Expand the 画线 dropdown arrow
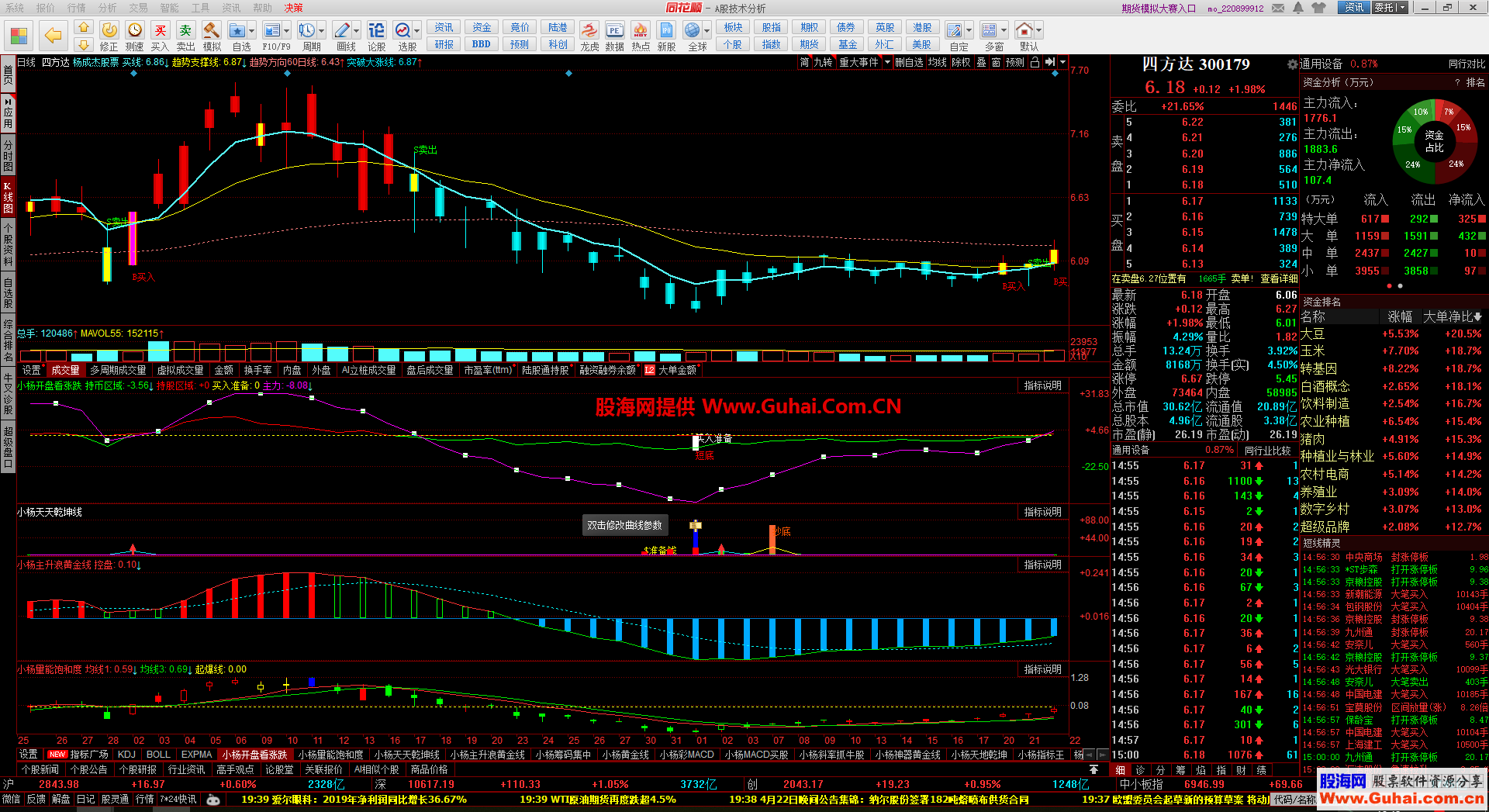This screenshot has height=812, width=1489. [357, 30]
